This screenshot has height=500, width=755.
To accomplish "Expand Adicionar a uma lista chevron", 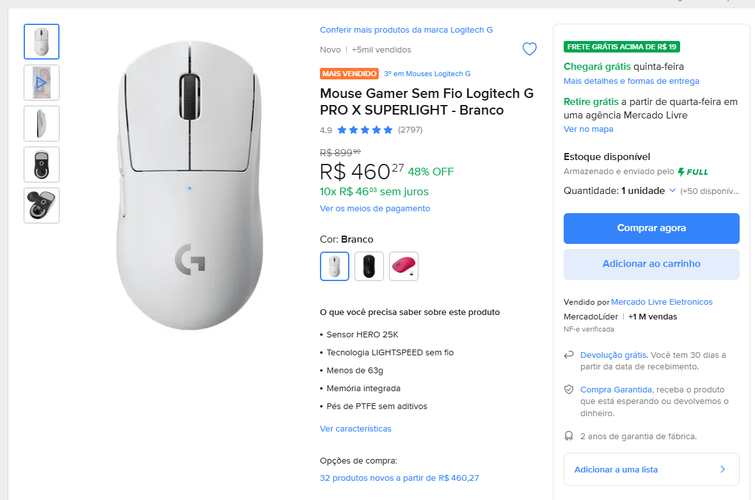I will 722,468.
